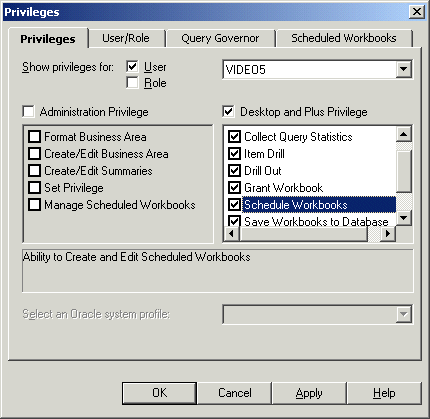Close the Privileges dialog with X

417,12
